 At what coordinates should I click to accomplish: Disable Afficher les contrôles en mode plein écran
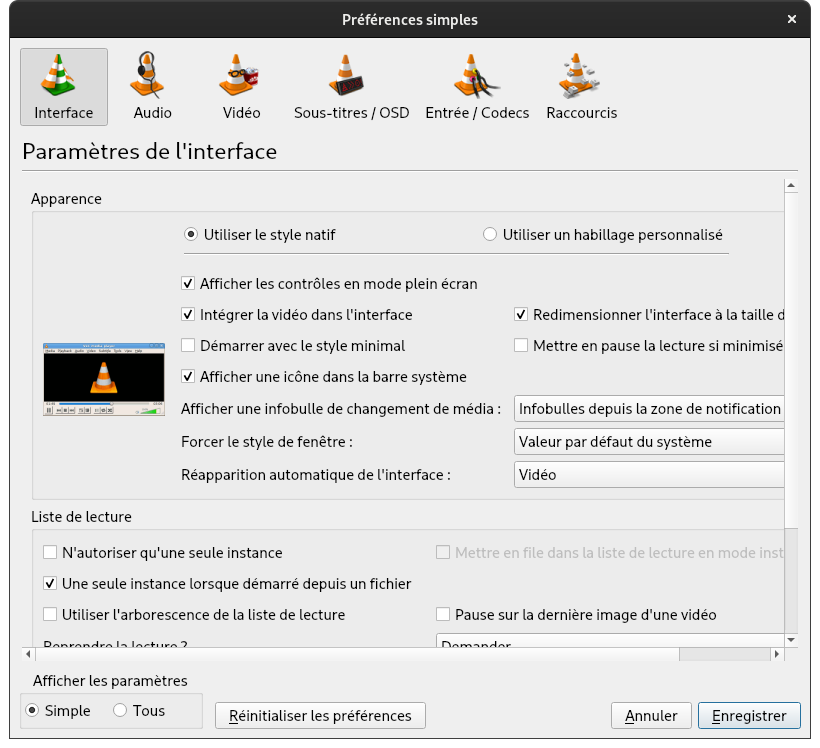(x=188, y=284)
